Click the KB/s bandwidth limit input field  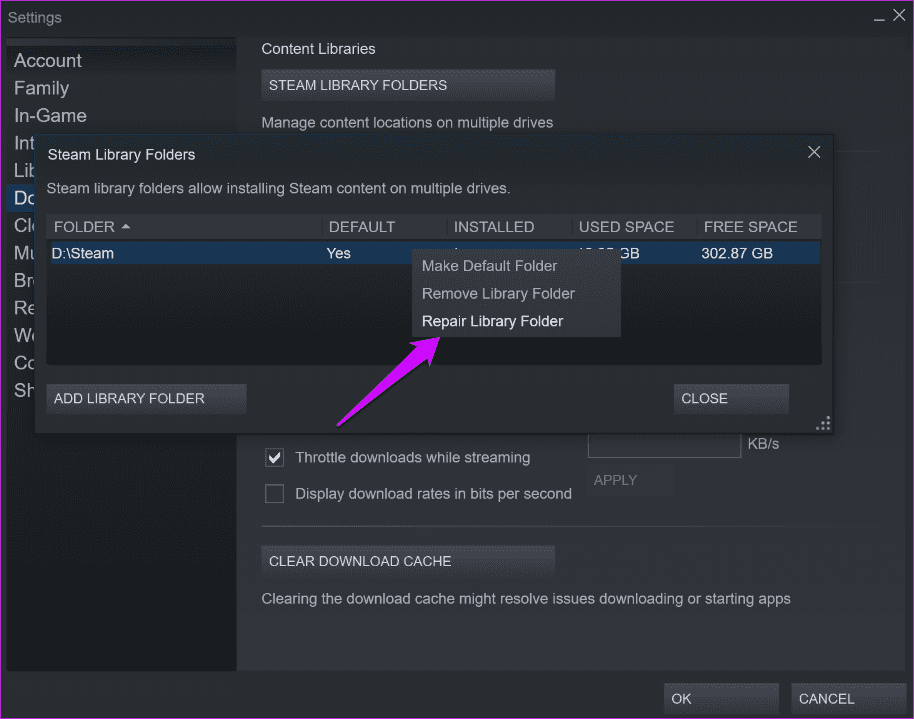tap(663, 444)
